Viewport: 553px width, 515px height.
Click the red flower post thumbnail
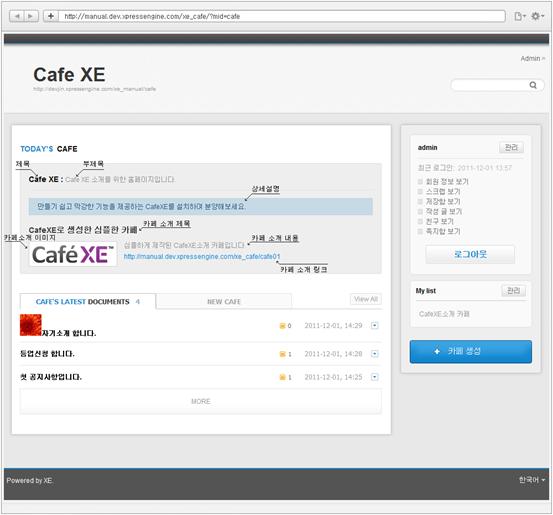pyautogui.click(x=31, y=325)
